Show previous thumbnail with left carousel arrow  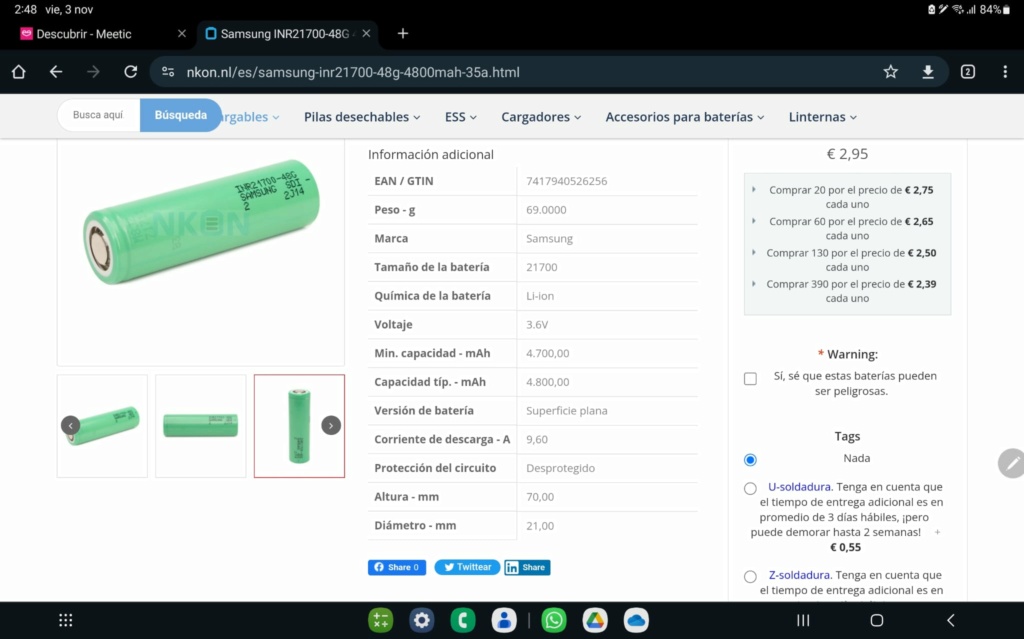point(71,425)
